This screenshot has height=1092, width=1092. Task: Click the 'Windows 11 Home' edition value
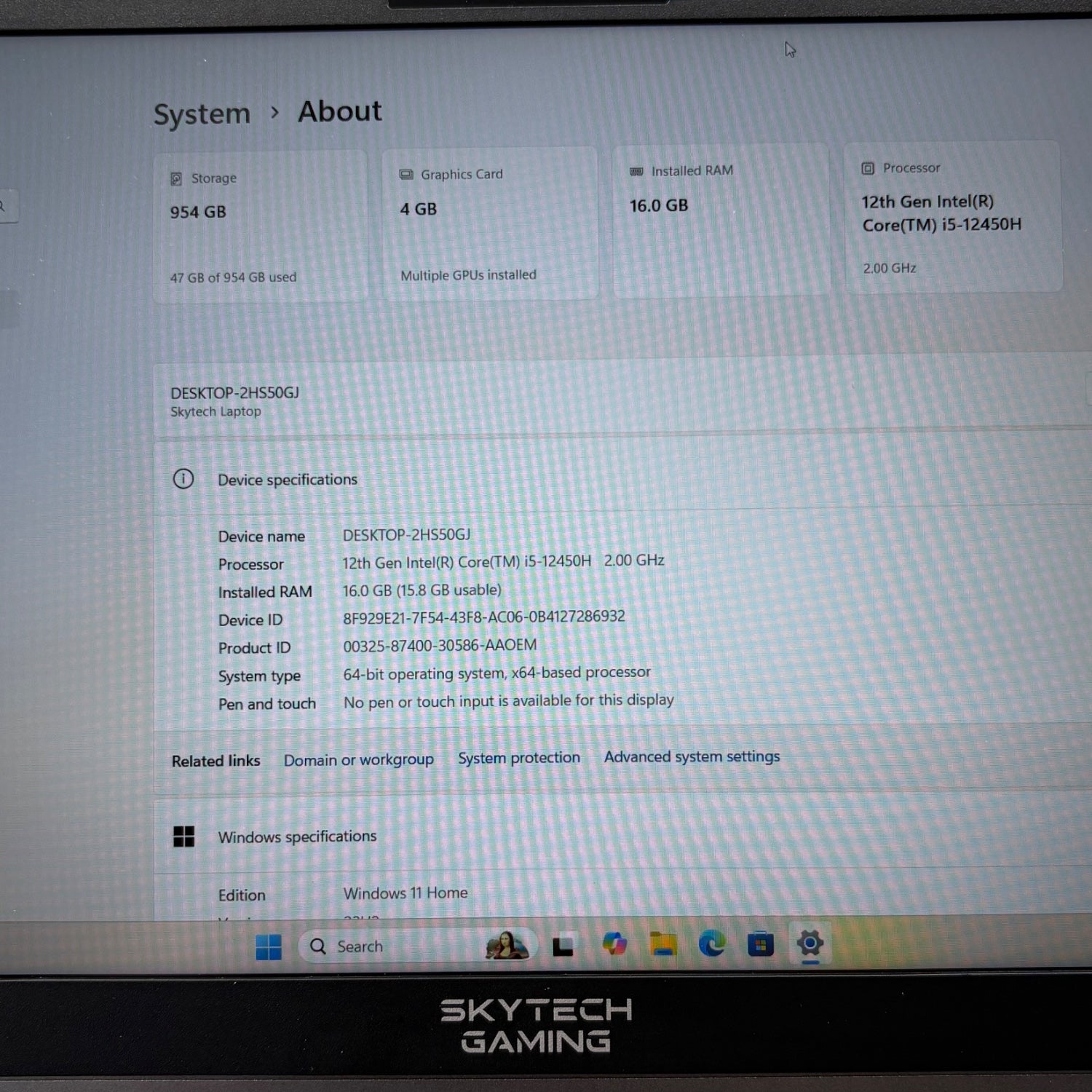pyautogui.click(x=405, y=893)
